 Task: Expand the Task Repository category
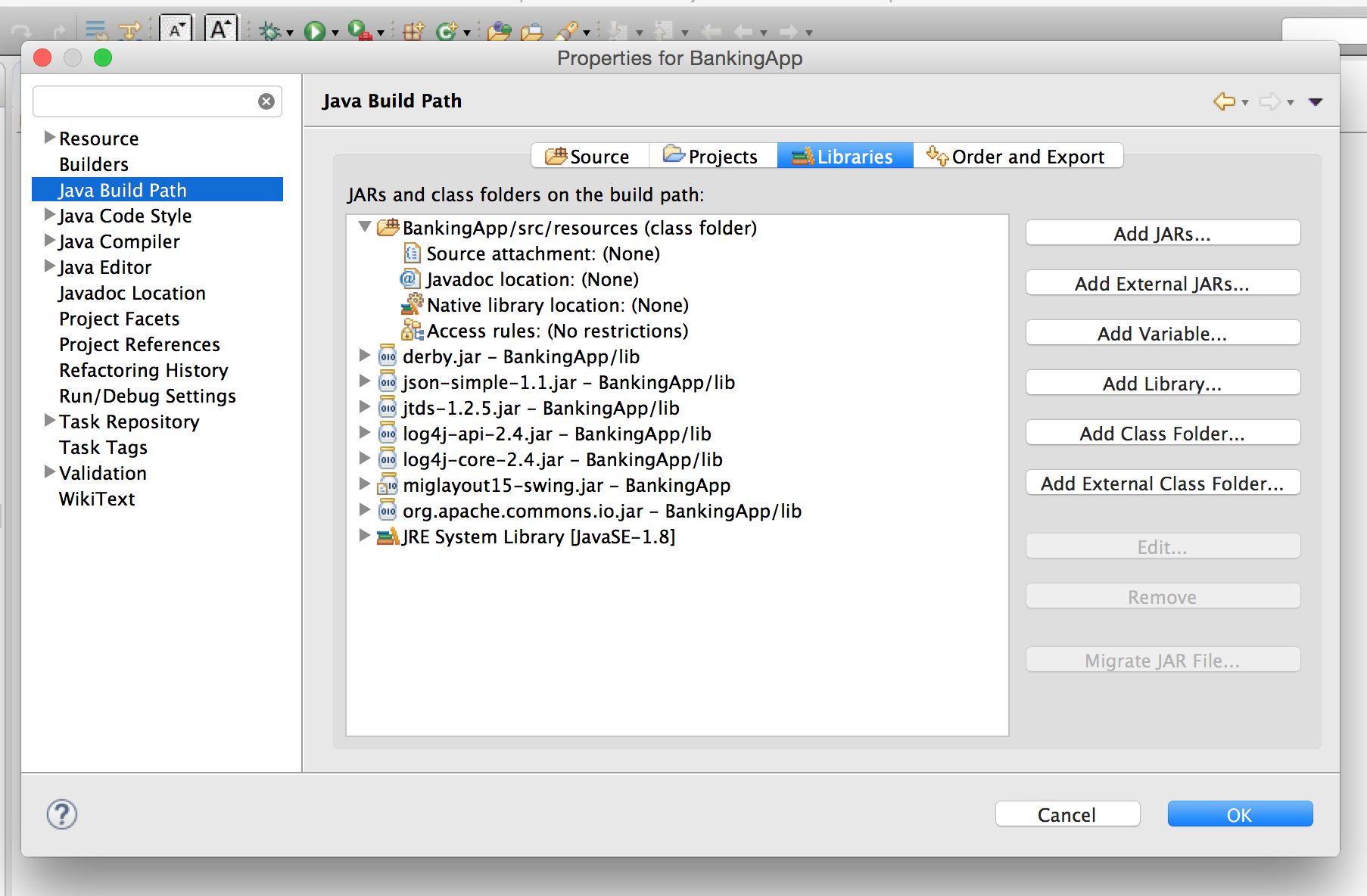(x=50, y=420)
